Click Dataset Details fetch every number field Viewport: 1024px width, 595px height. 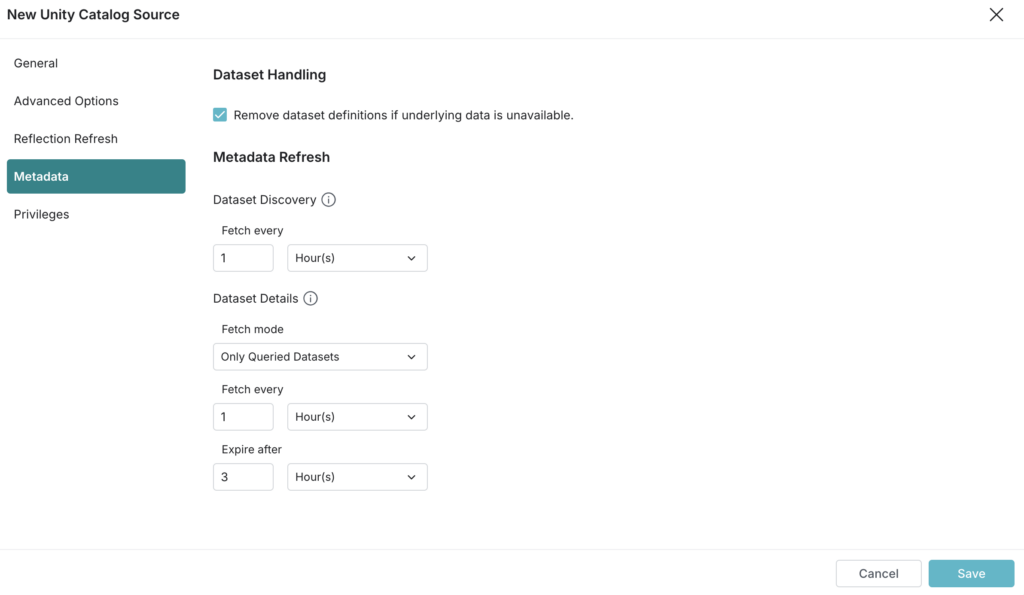point(243,417)
